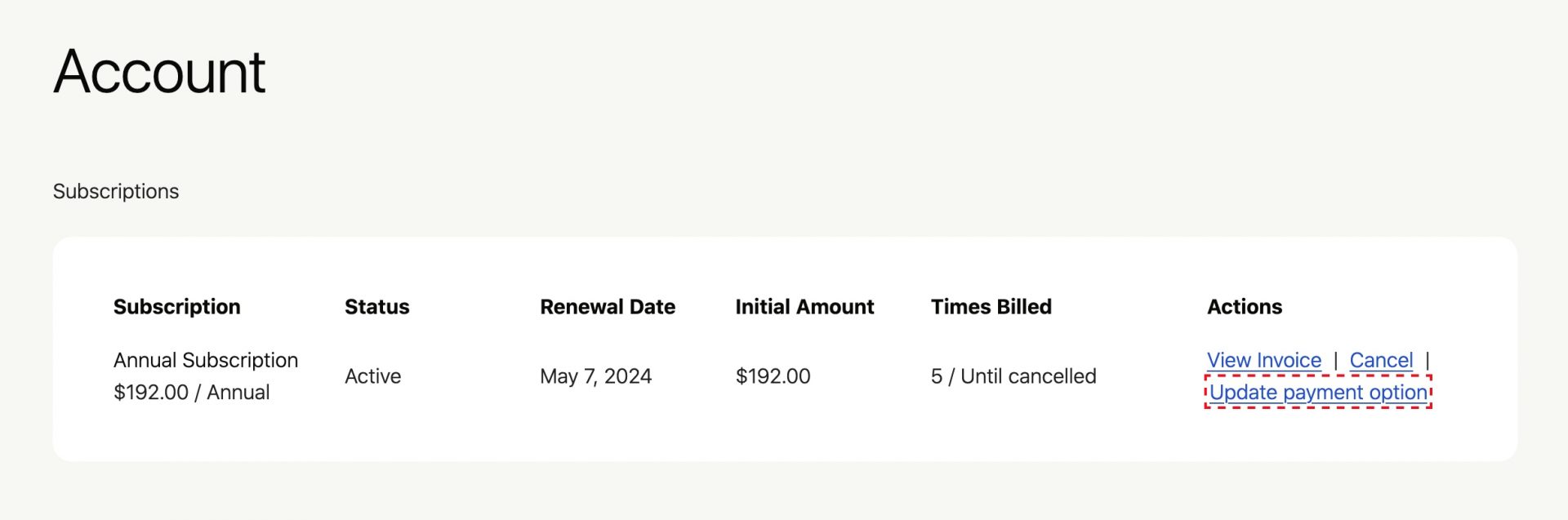This screenshot has width=1568, height=520.
Task: Select the Subscriptions section label
Action: click(x=116, y=191)
